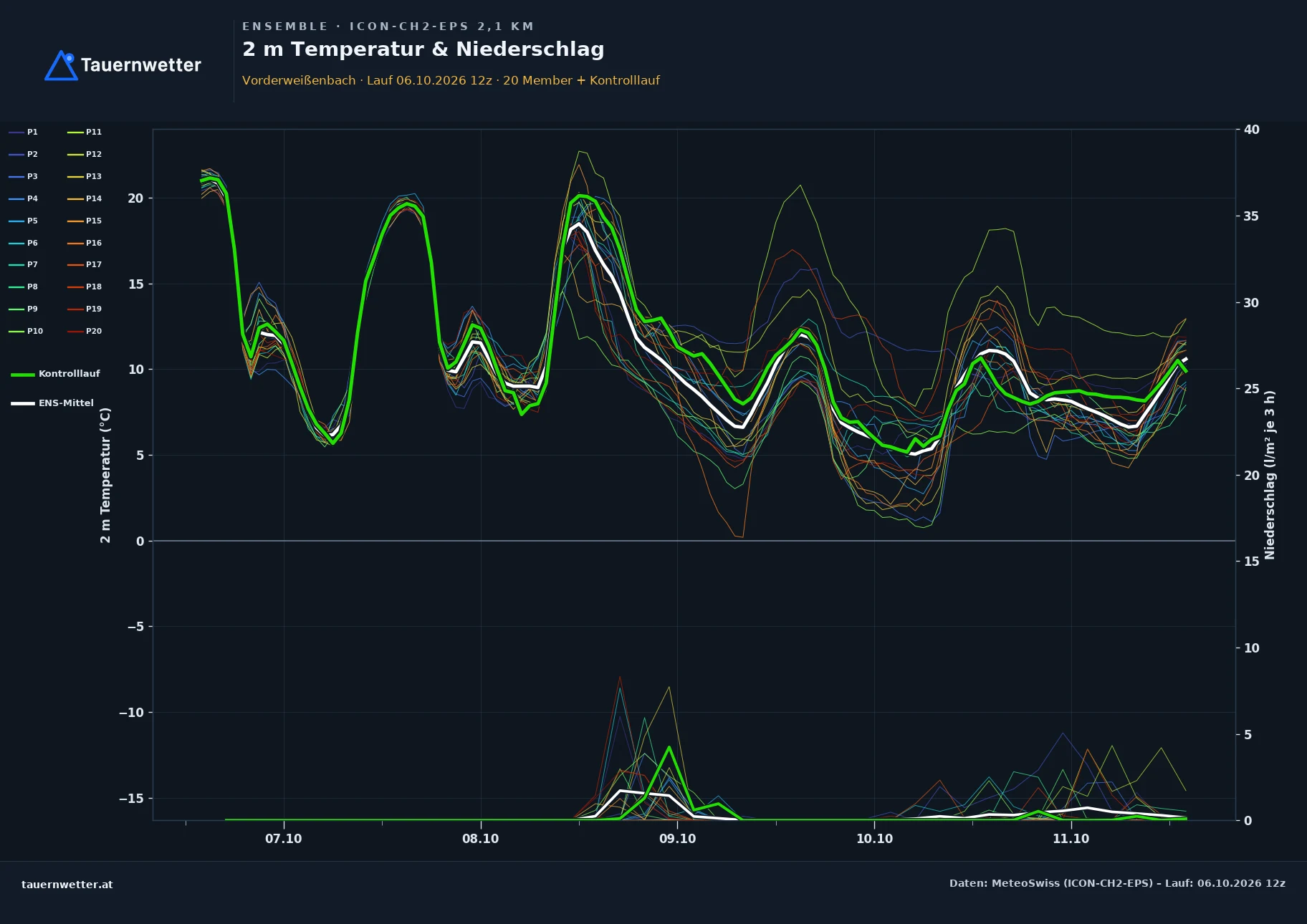Click the Kontrolllauf legend entry
Image resolution: width=1307 pixels, height=924 pixels.
click(x=56, y=374)
